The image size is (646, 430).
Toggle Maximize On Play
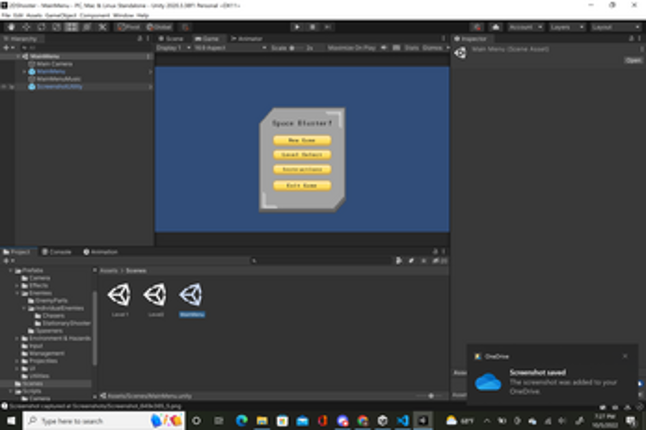point(351,48)
